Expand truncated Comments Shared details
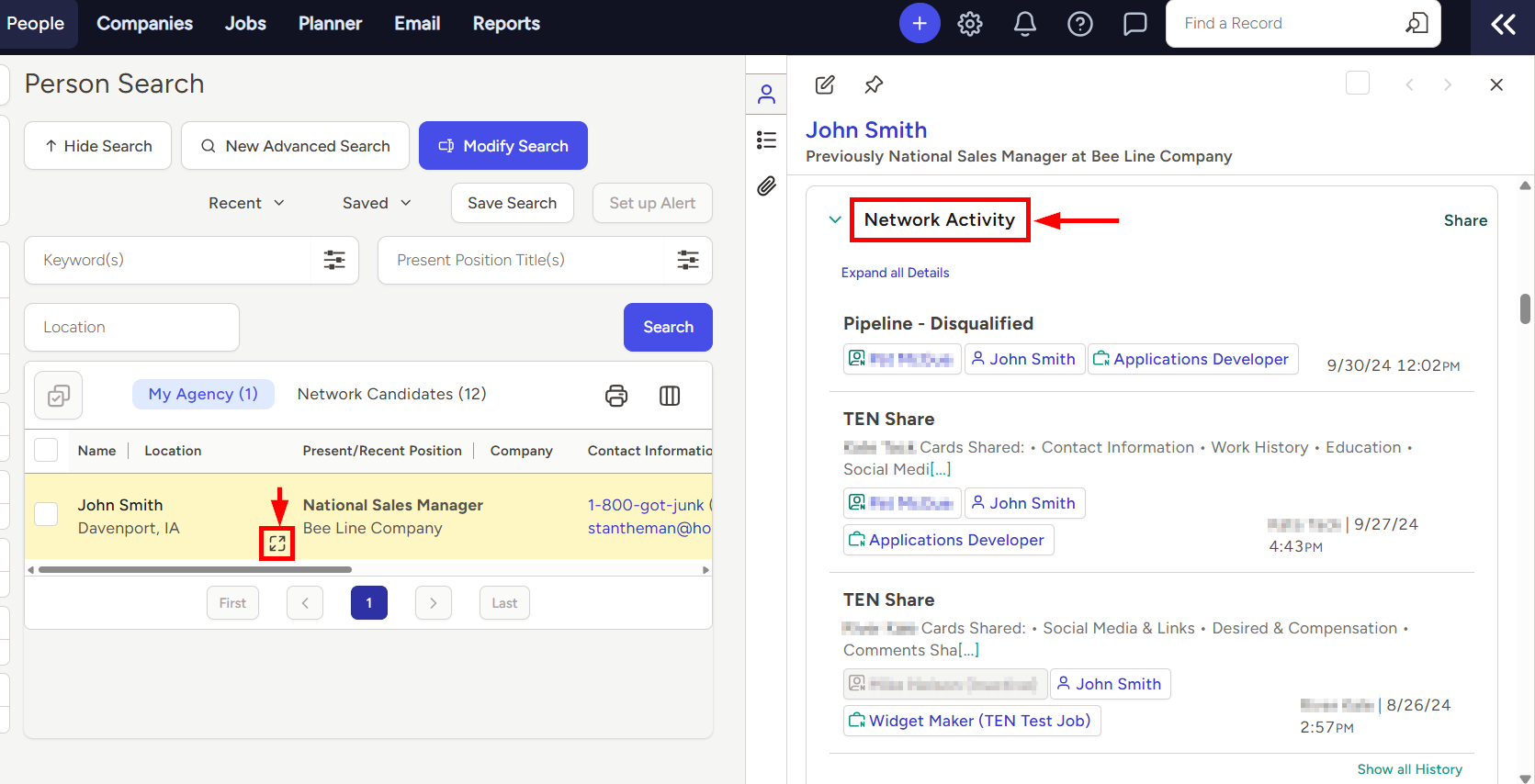The height and width of the screenshot is (784, 1535). [968, 650]
